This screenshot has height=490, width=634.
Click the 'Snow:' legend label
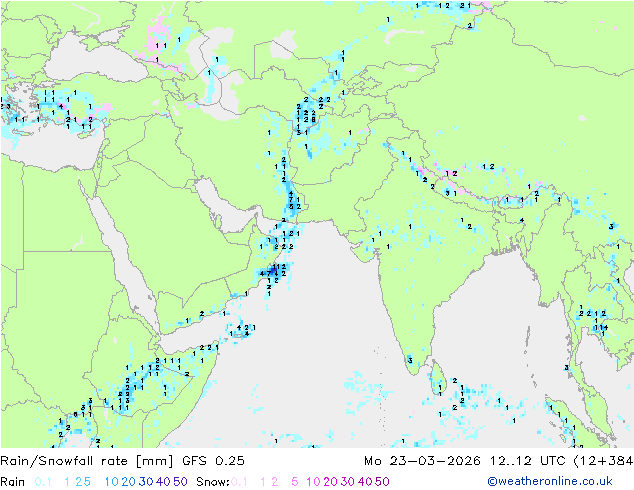click(213, 482)
